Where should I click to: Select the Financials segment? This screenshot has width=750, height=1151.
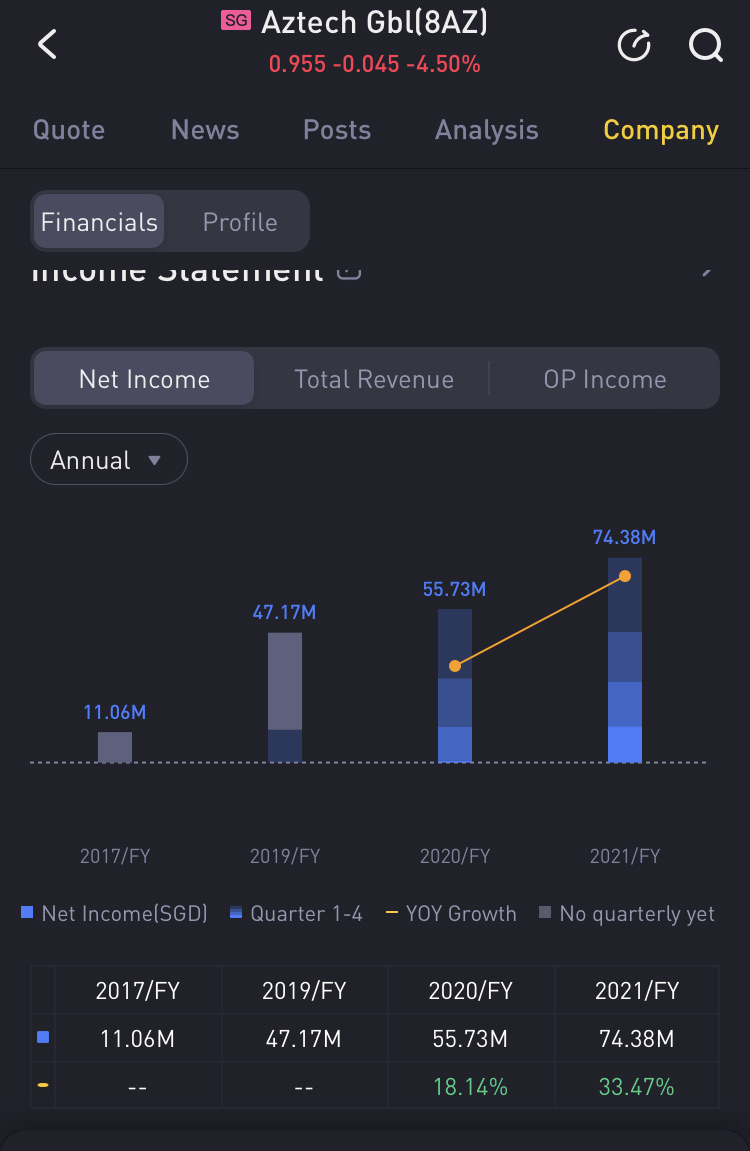[x=99, y=222]
